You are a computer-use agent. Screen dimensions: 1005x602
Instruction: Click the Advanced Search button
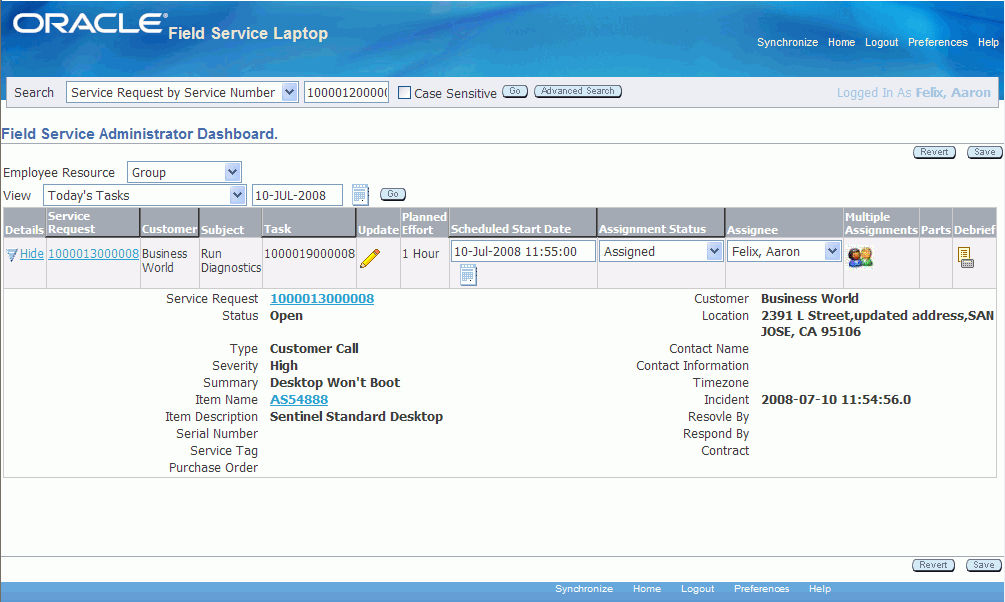pos(577,91)
